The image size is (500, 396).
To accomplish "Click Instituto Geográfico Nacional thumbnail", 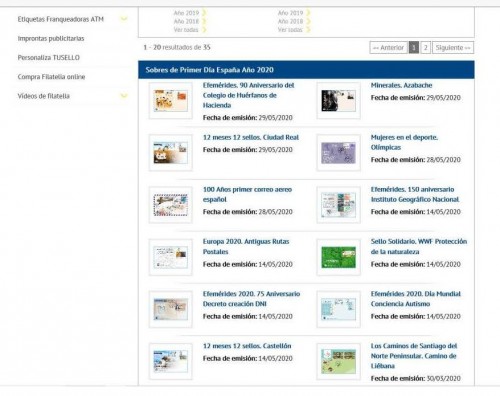I will (x=339, y=205).
